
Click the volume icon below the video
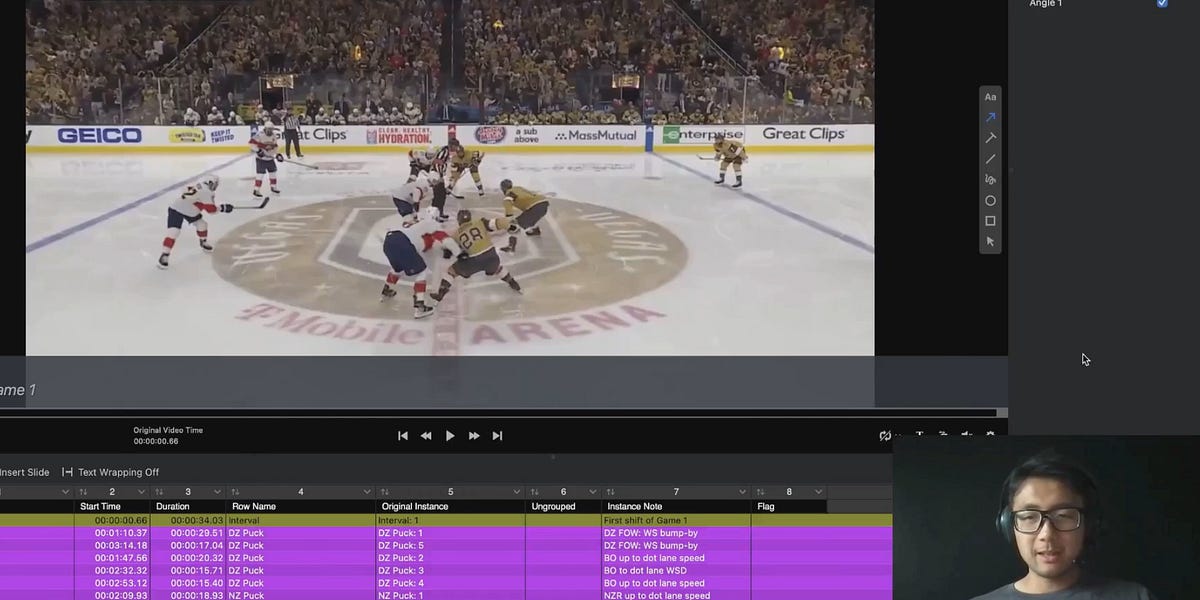pyautogui.click(x=966, y=434)
